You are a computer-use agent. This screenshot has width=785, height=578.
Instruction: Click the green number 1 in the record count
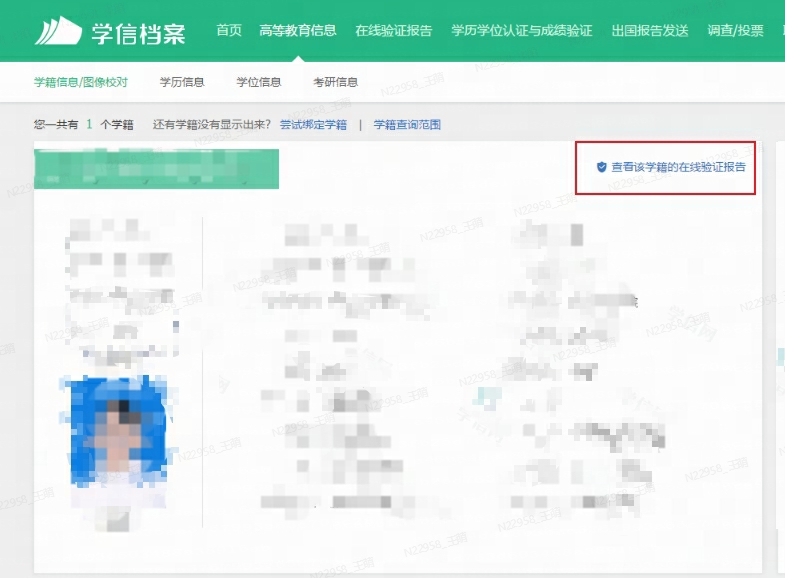point(89,125)
